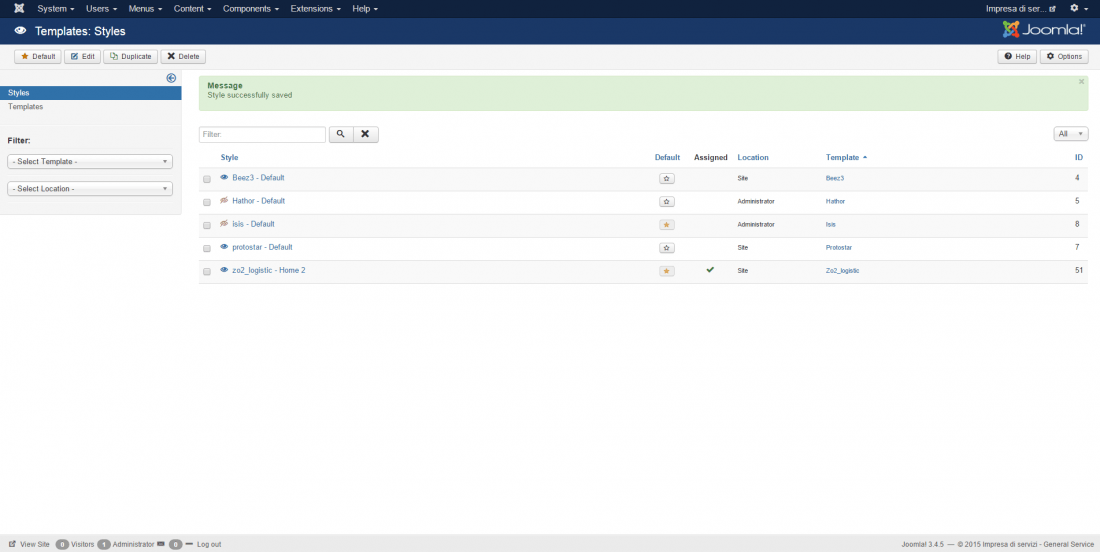Switch to the Templates sidebar item
1100x552 pixels.
(x=25, y=107)
